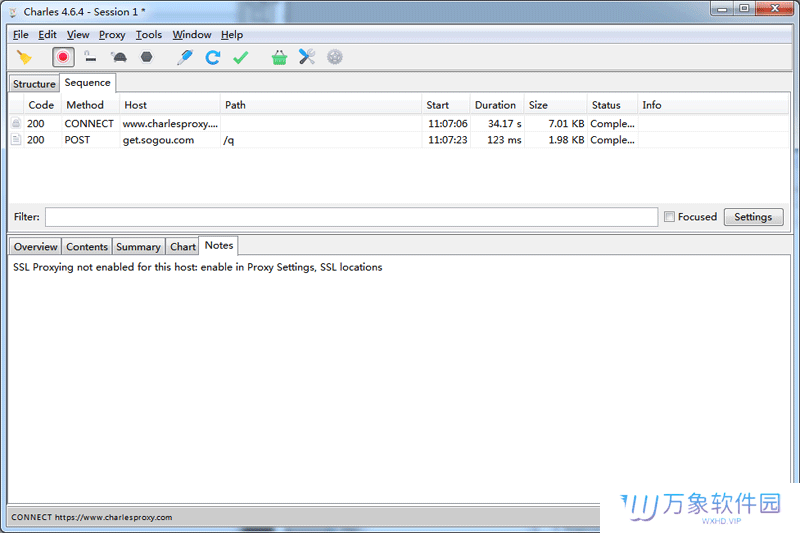The image size is (800, 533).
Task: Select the Sequence tab
Action: click(87, 83)
